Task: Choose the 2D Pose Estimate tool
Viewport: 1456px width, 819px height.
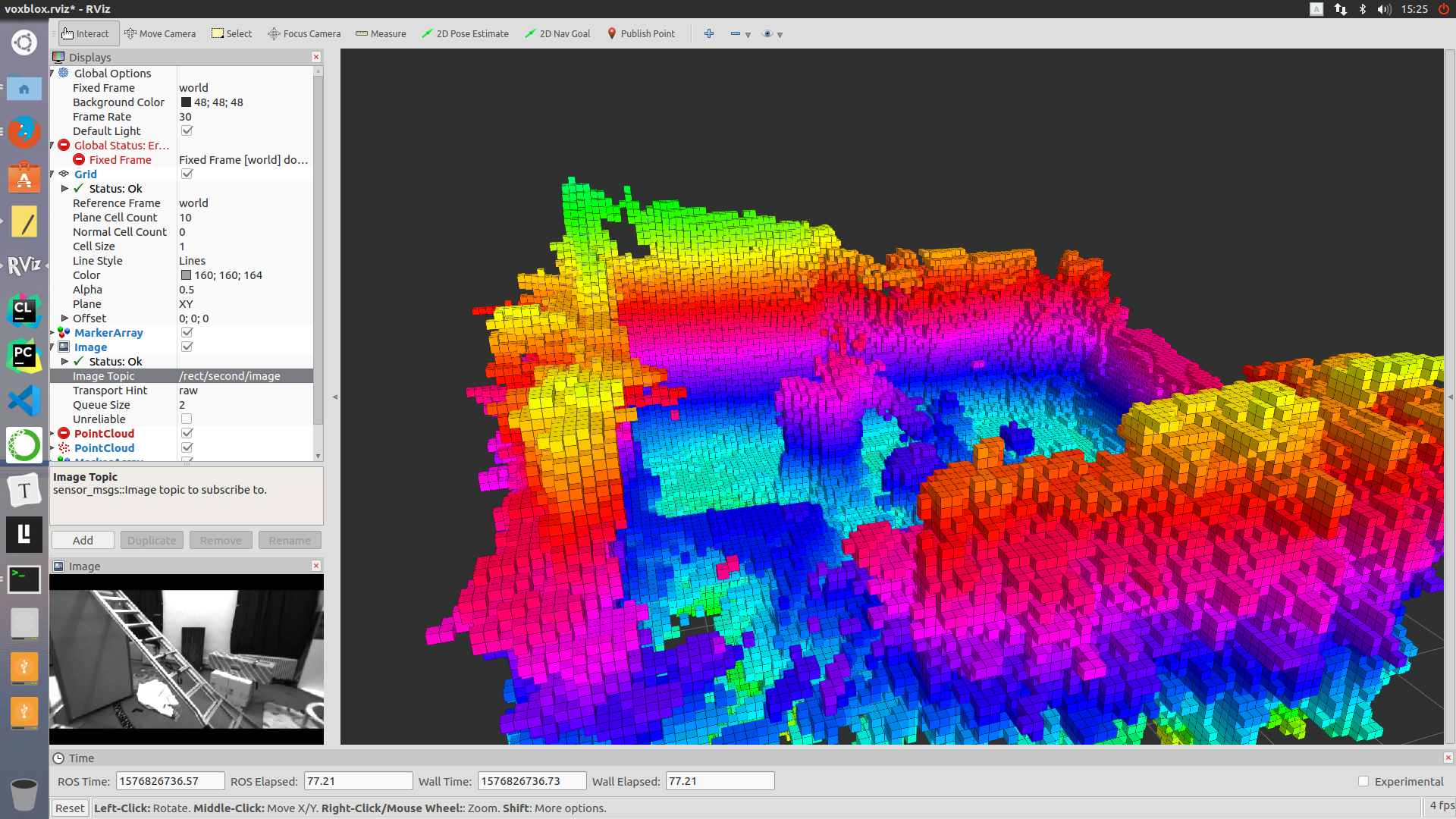Action: coord(465,33)
